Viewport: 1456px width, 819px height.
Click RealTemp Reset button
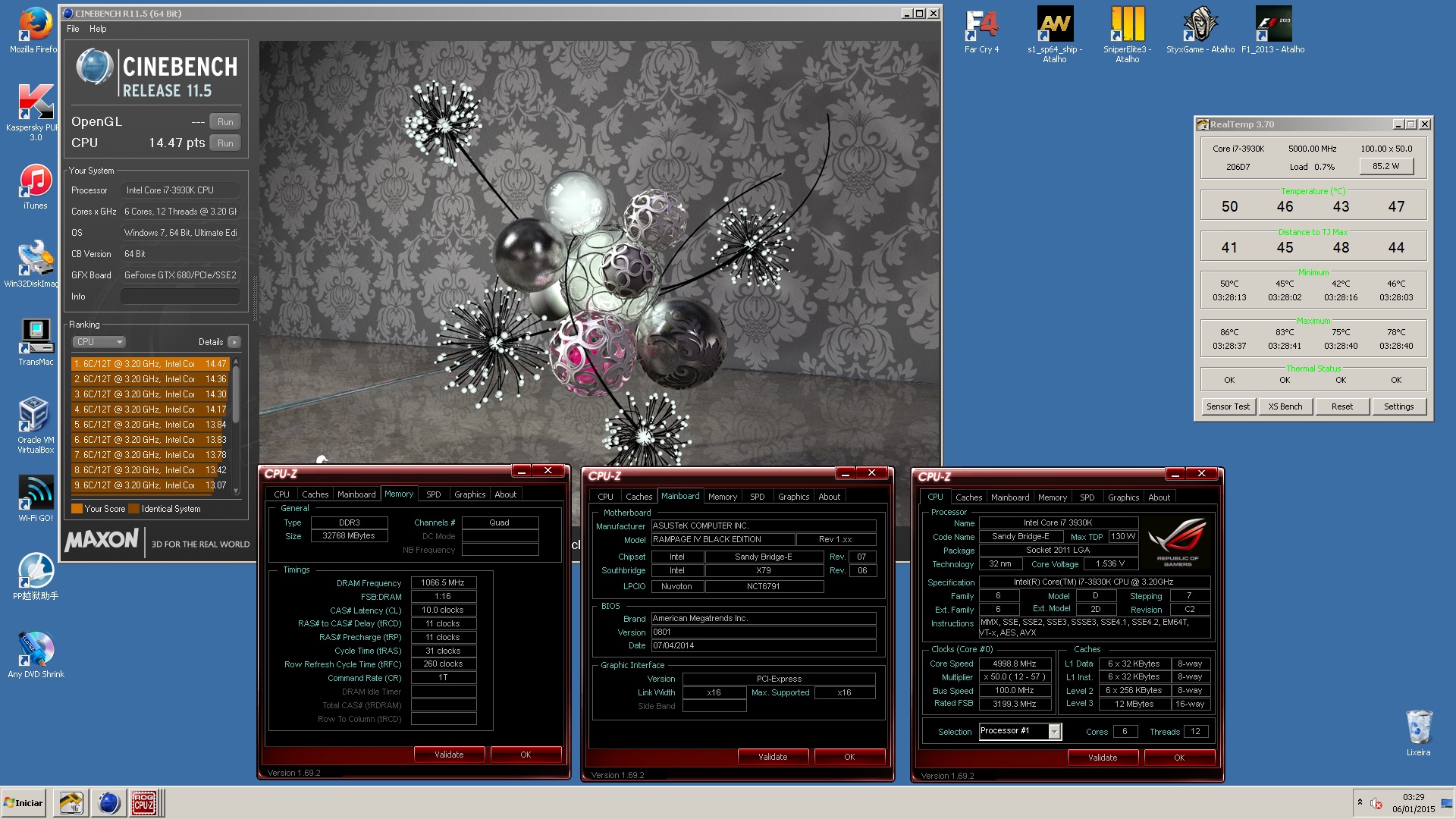tap(1342, 406)
